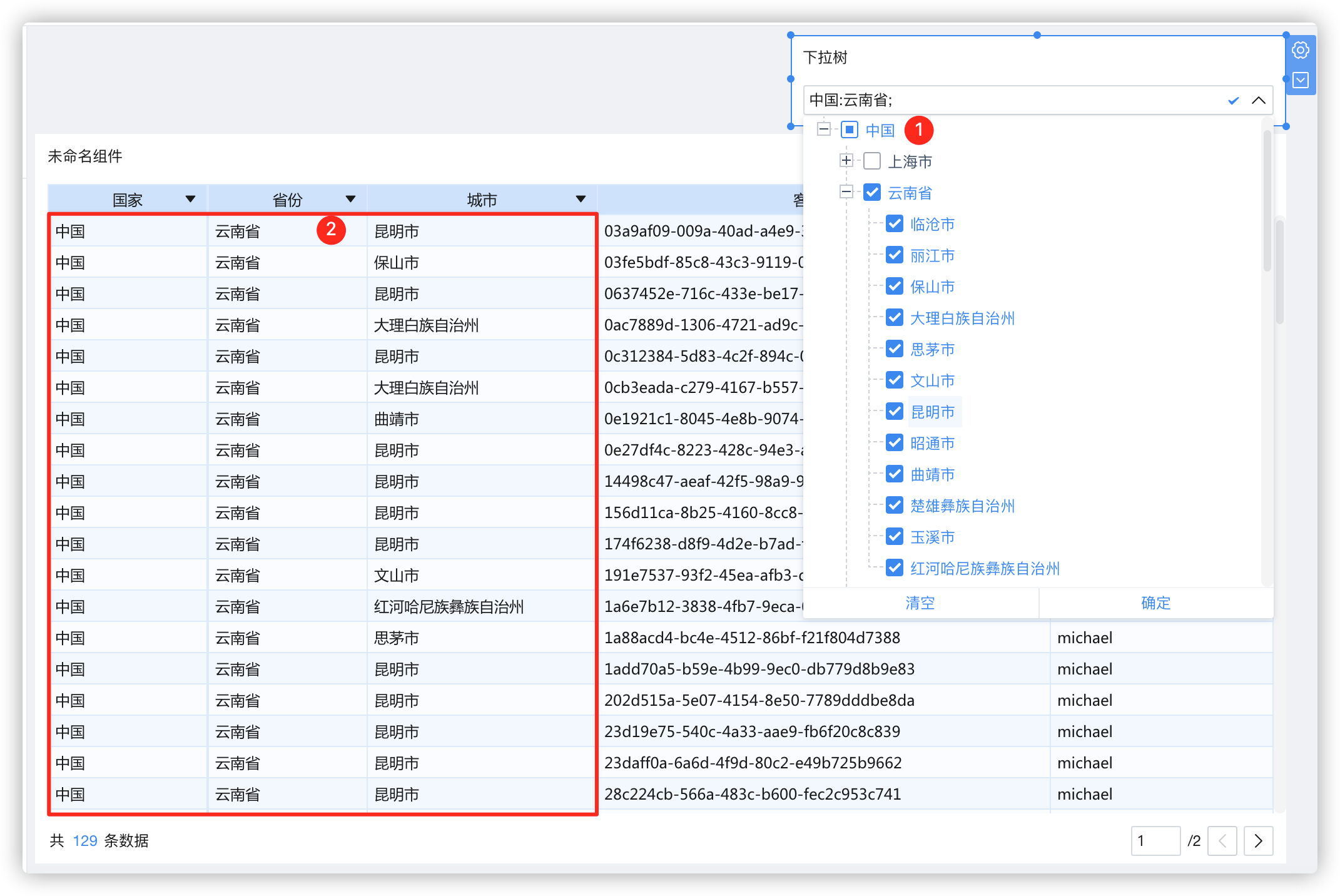
Task: Click the previous page arrow
Action: click(x=1222, y=840)
